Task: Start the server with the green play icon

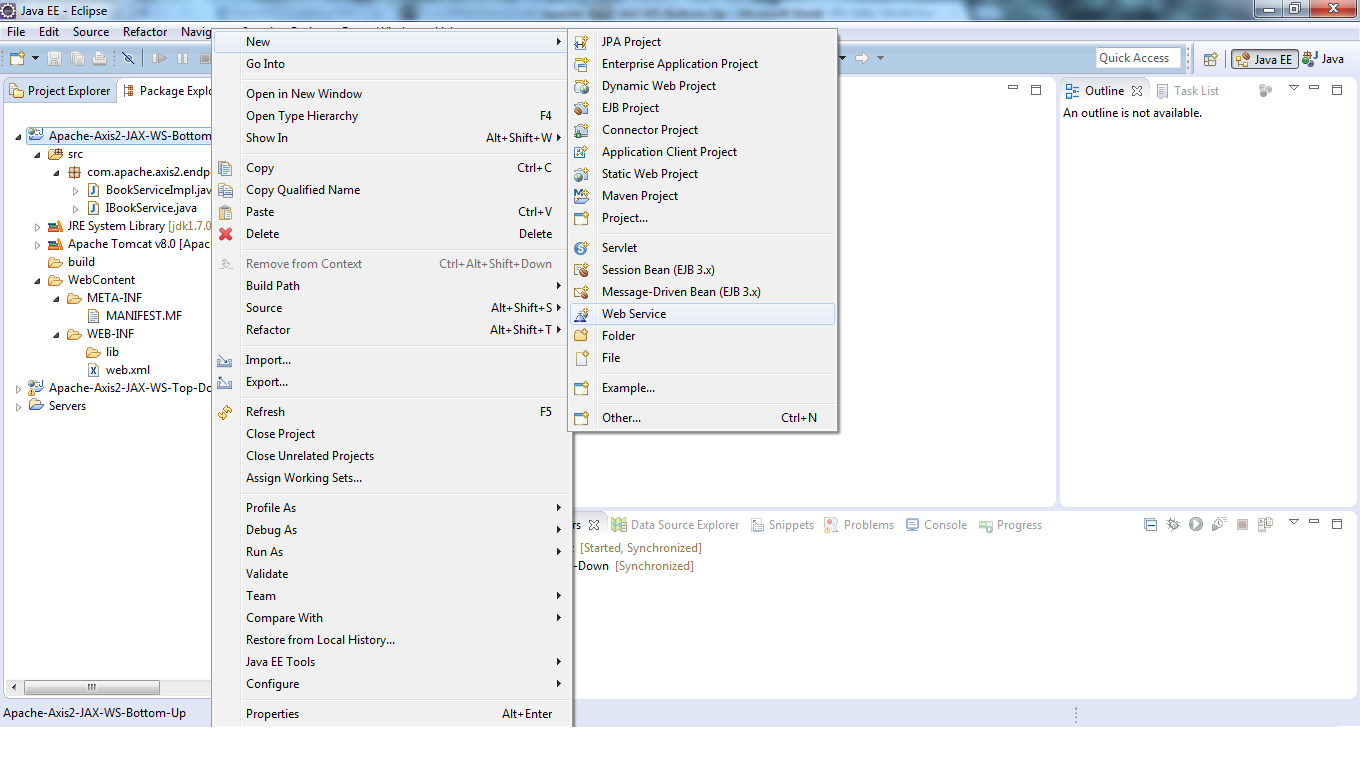Action: coord(1196,524)
